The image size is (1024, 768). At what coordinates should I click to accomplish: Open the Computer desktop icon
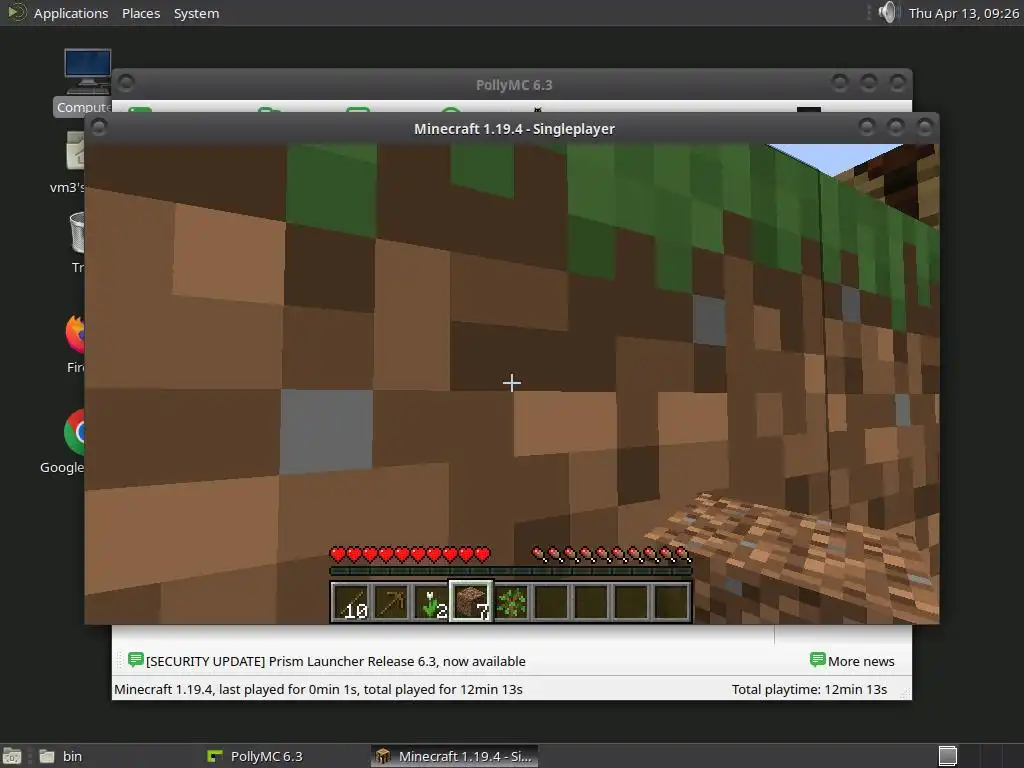pyautogui.click(x=86, y=82)
